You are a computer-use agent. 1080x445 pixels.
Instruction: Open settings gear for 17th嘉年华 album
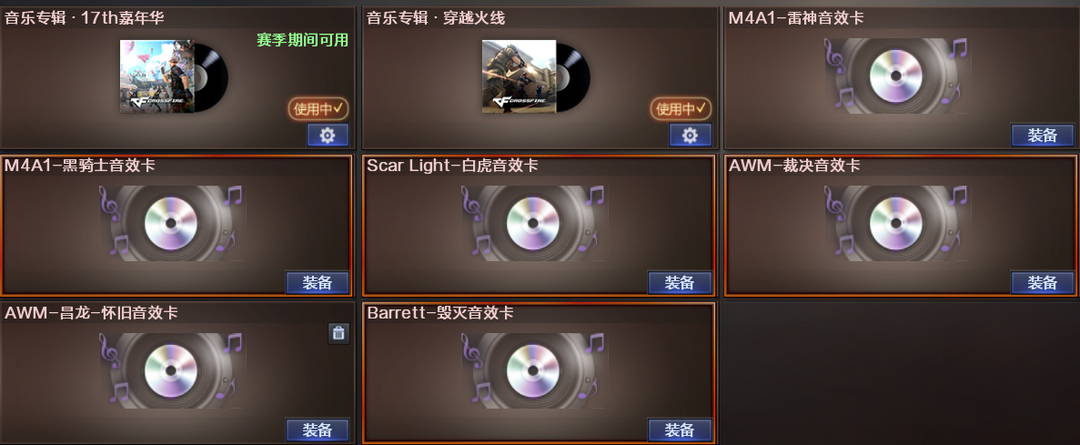click(328, 135)
